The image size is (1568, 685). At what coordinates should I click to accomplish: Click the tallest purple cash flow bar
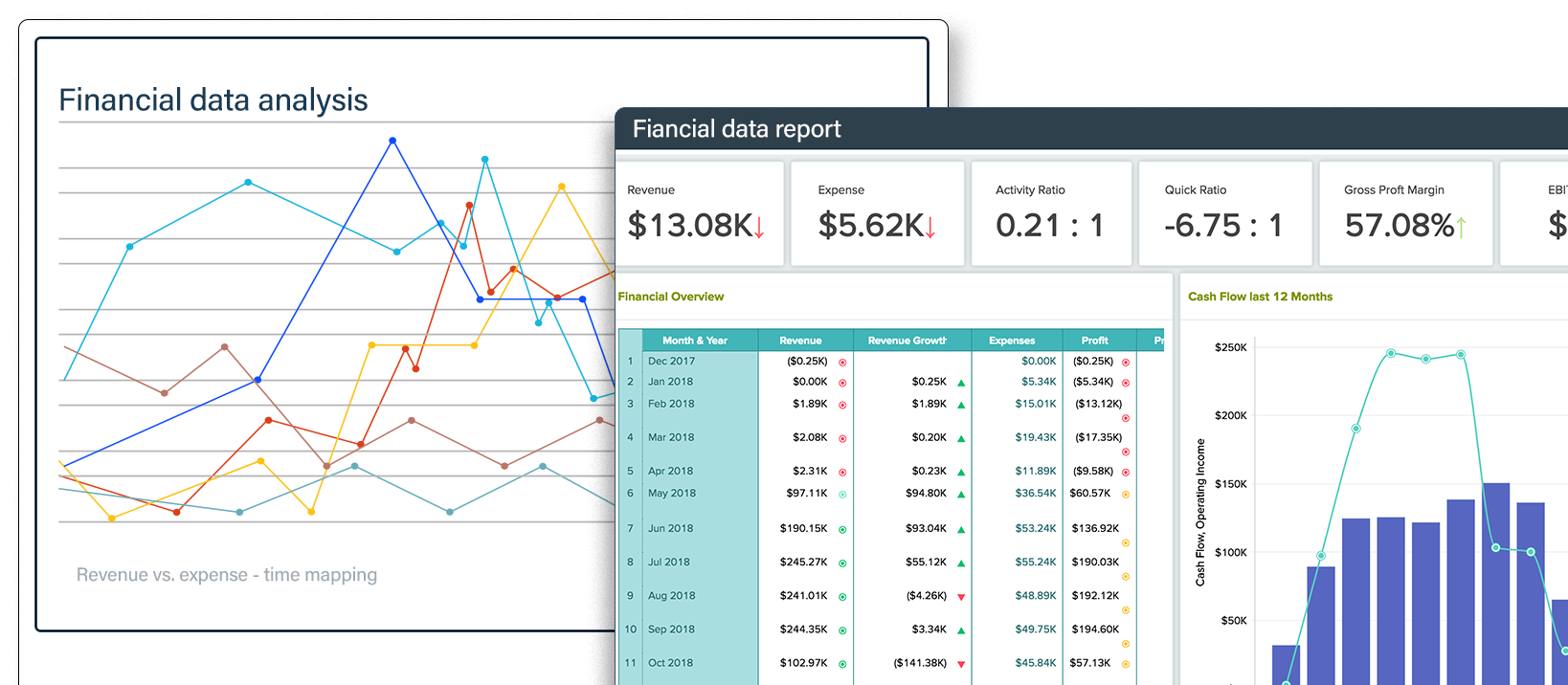(x=1495, y=584)
